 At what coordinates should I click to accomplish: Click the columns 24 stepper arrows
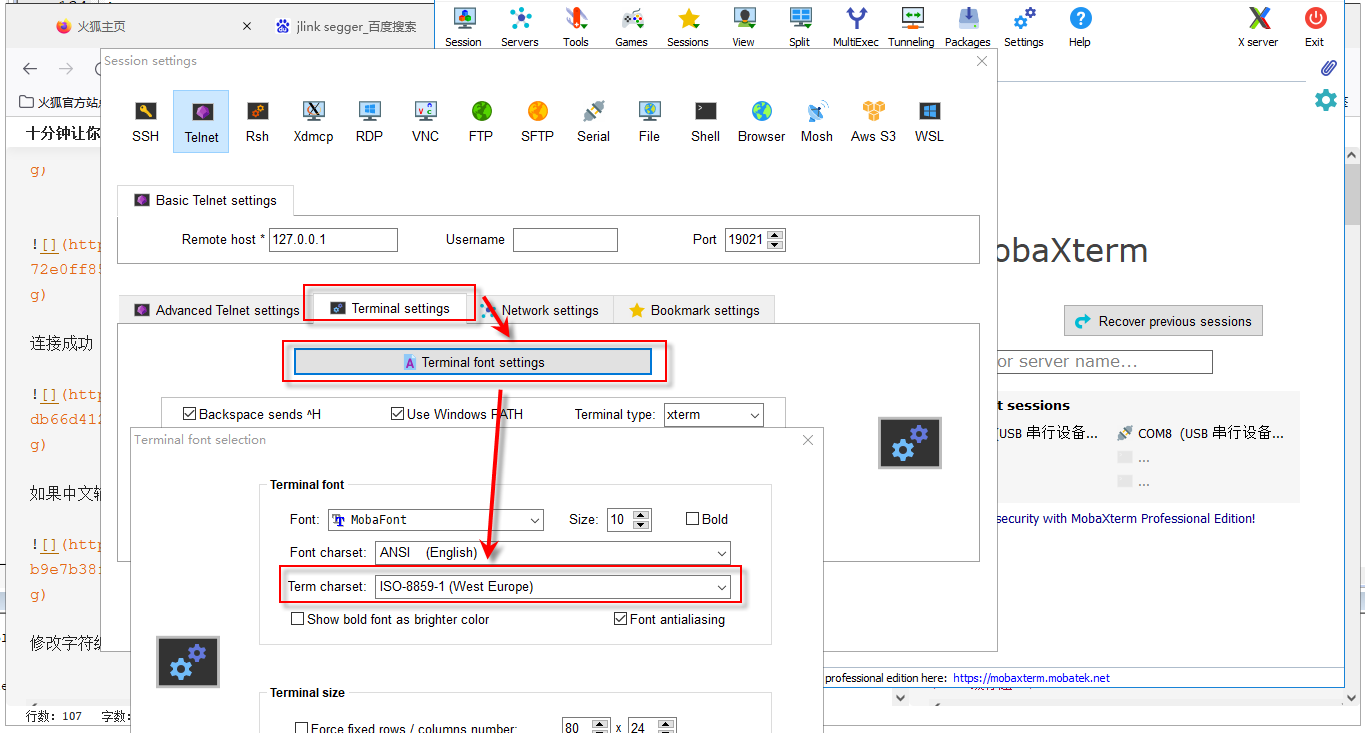tap(668, 728)
